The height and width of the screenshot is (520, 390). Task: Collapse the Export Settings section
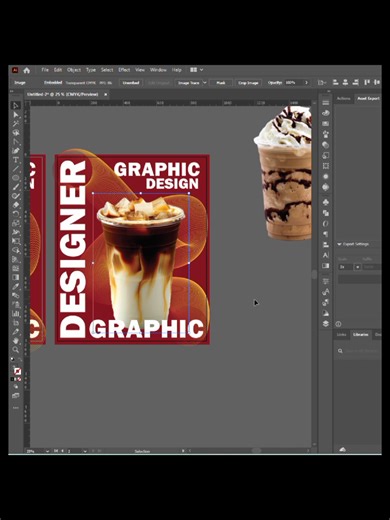(x=339, y=244)
